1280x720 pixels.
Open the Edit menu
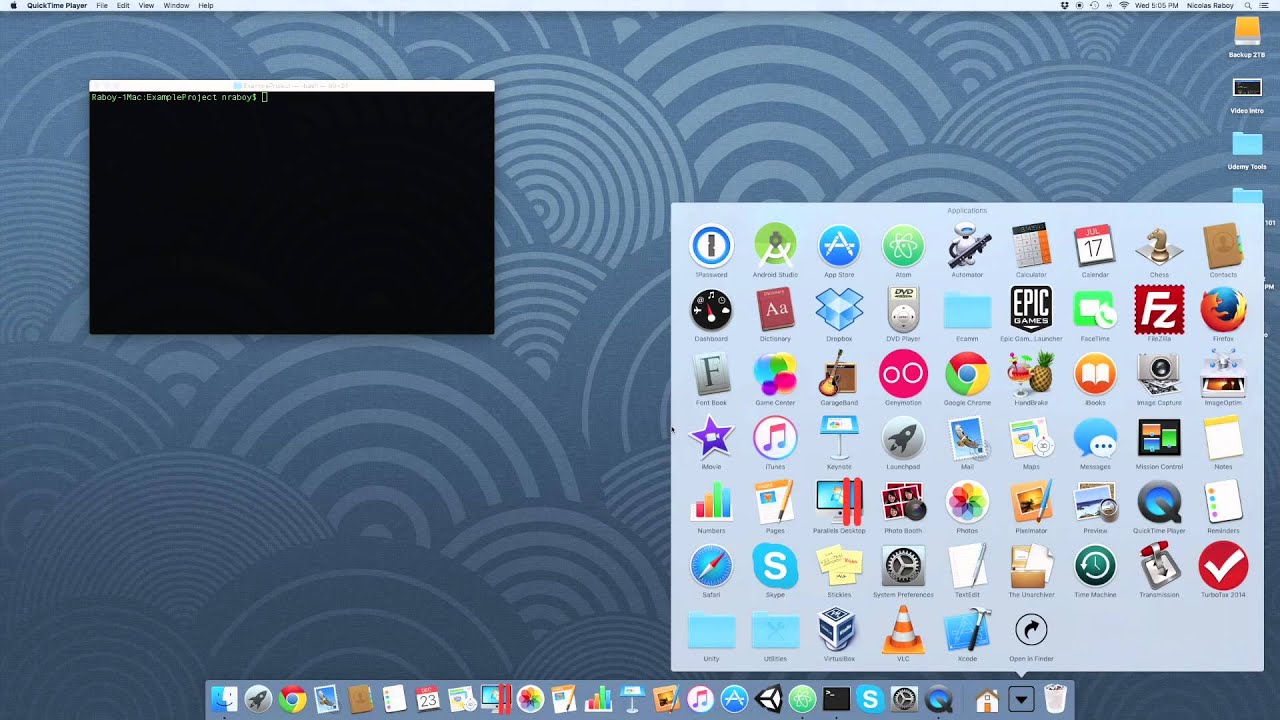tap(123, 6)
